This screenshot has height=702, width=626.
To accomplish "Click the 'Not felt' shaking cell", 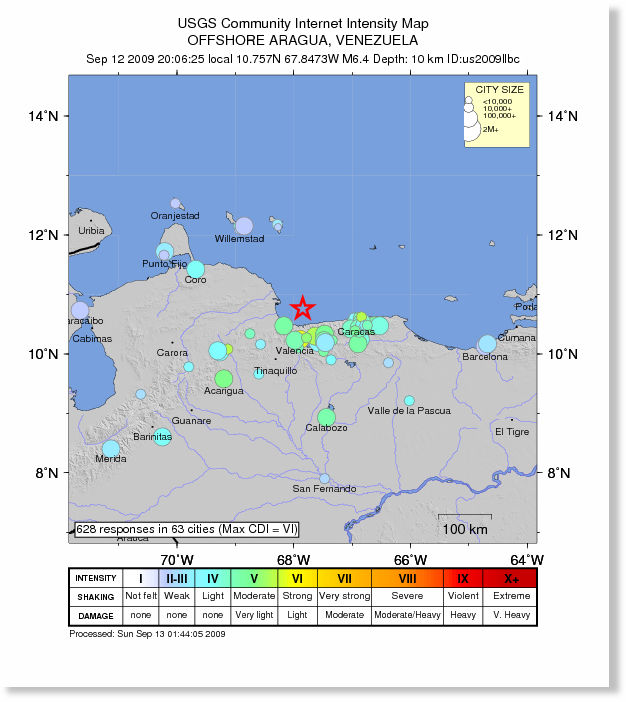I will 141,595.
